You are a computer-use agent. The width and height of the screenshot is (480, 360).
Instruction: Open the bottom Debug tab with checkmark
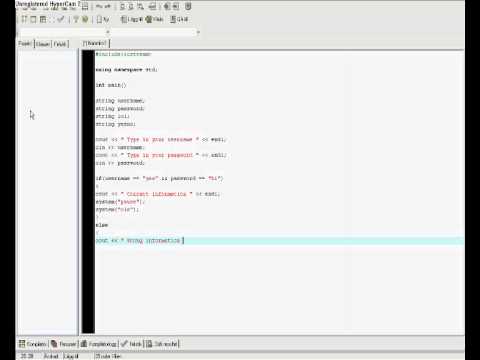pos(131,344)
